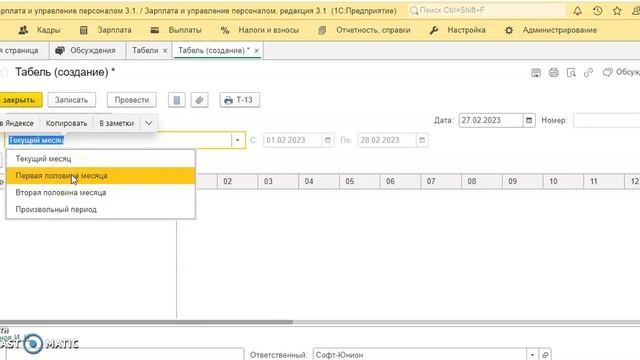Click the day 05 column header
This screenshot has height=360, width=640.
tap(360, 181)
